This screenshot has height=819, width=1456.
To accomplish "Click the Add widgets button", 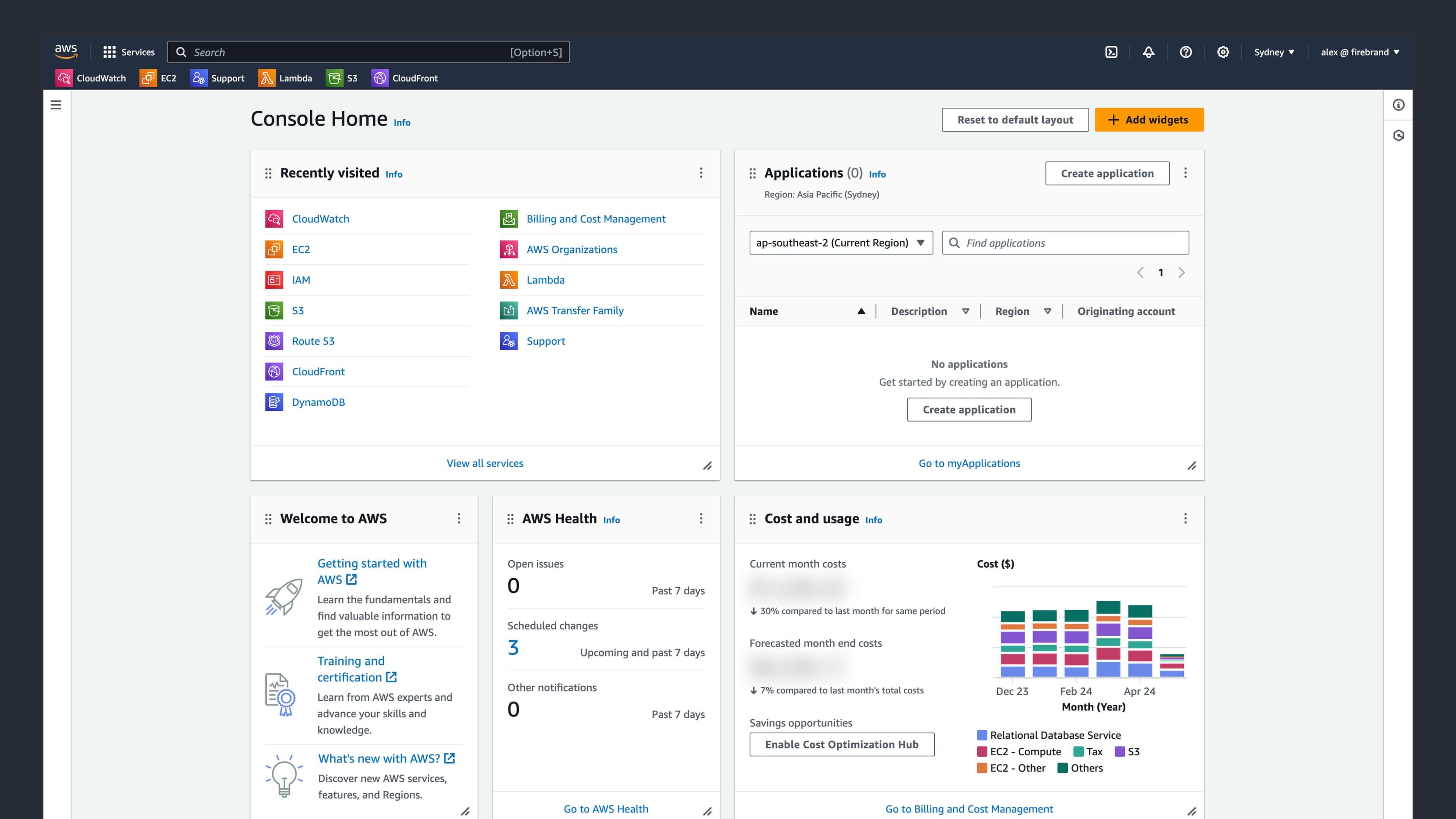I will 1149,120.
